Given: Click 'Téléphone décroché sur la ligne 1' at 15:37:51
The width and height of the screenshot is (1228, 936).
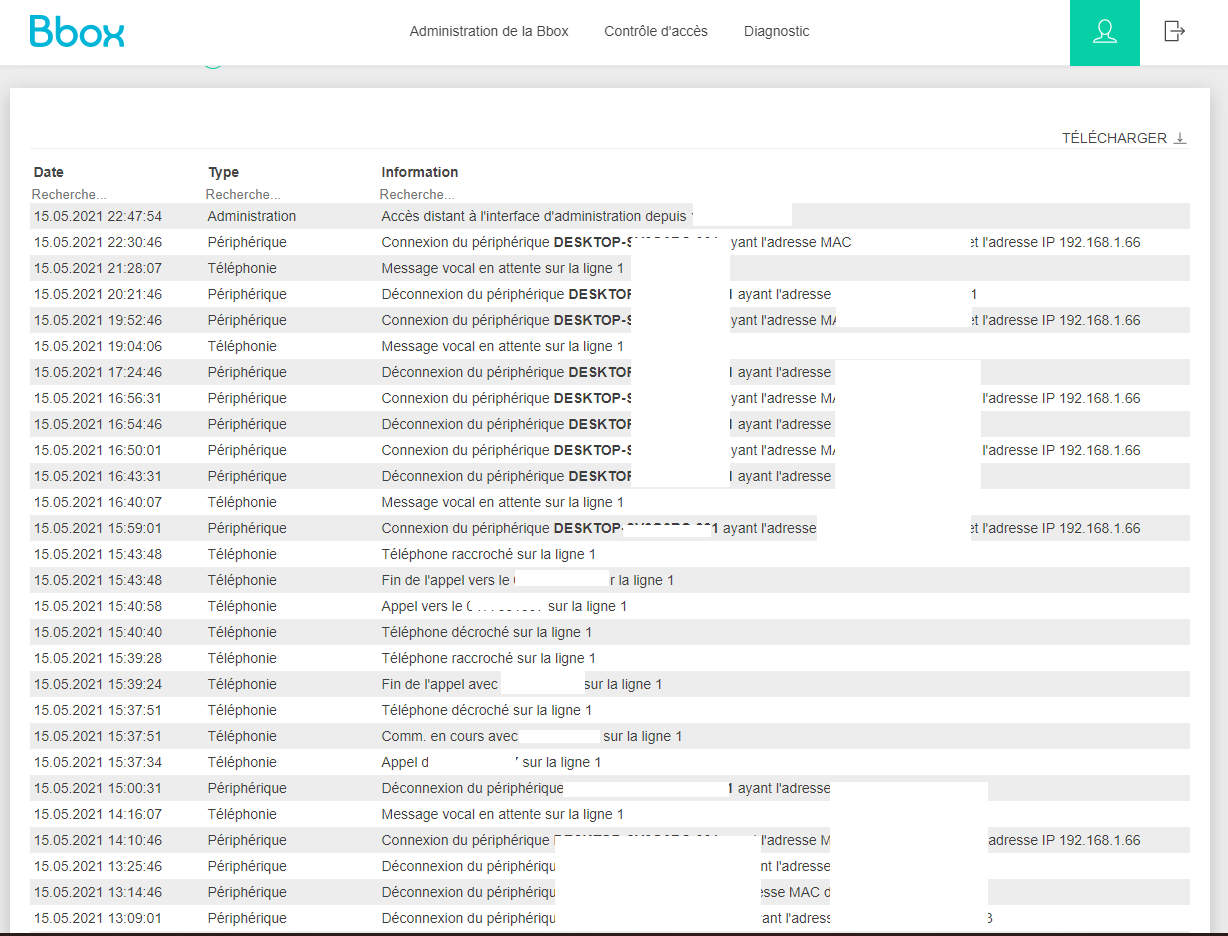Looking at the screenshot, I should click(x=487, y=710).
